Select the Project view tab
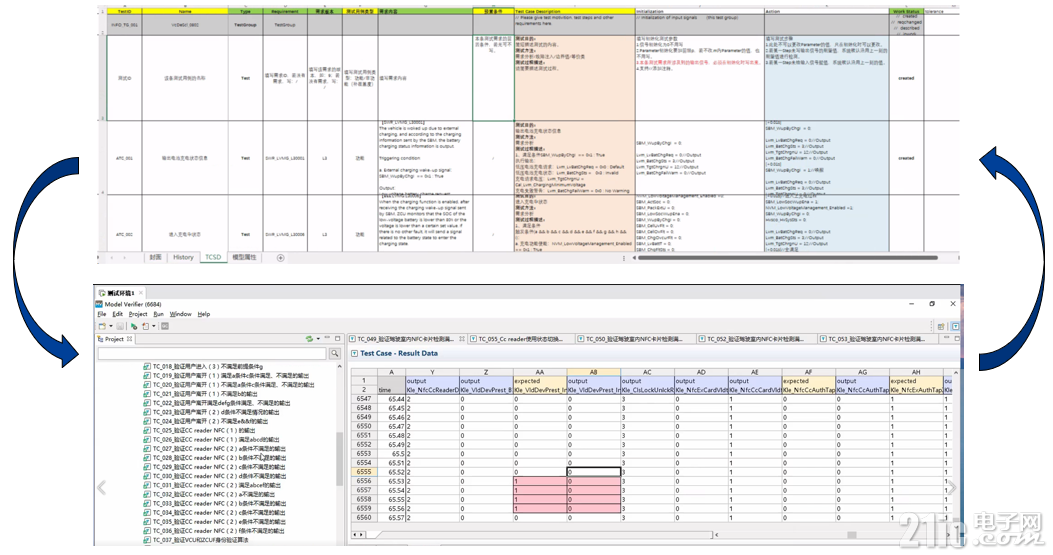Screen dimensions: 1053x555 [115, 339]
